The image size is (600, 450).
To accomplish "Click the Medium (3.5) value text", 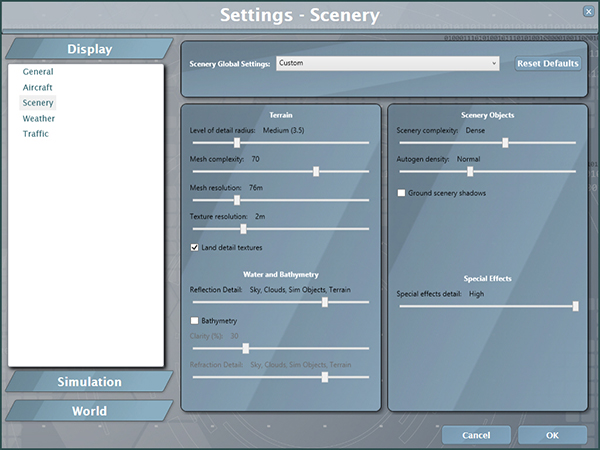I will [283, 130].
